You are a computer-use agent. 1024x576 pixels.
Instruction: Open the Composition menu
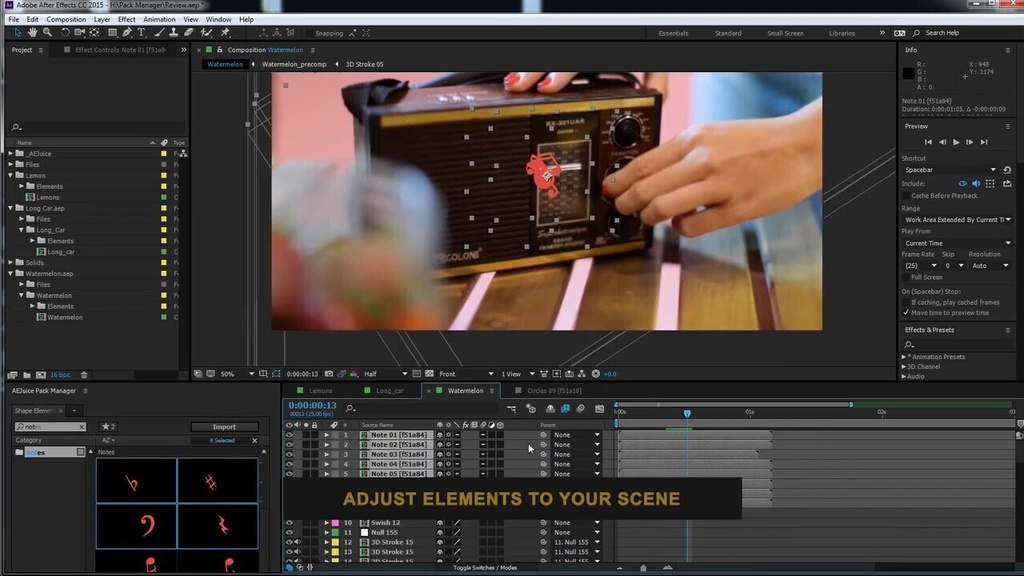click(66, 20)
